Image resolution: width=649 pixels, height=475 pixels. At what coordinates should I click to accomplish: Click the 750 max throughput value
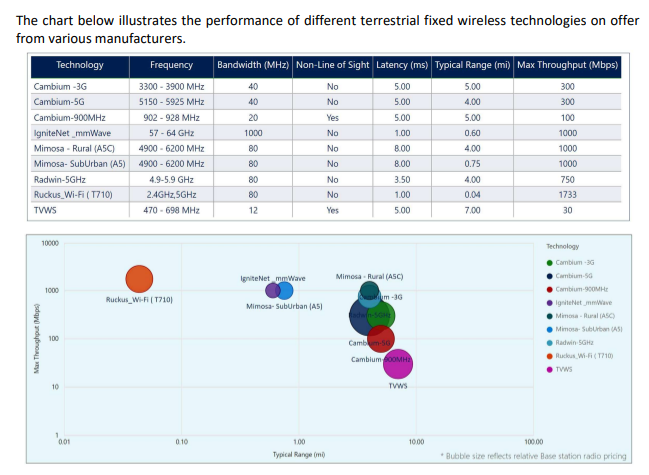pyautogui.click(x=567, y=179)
